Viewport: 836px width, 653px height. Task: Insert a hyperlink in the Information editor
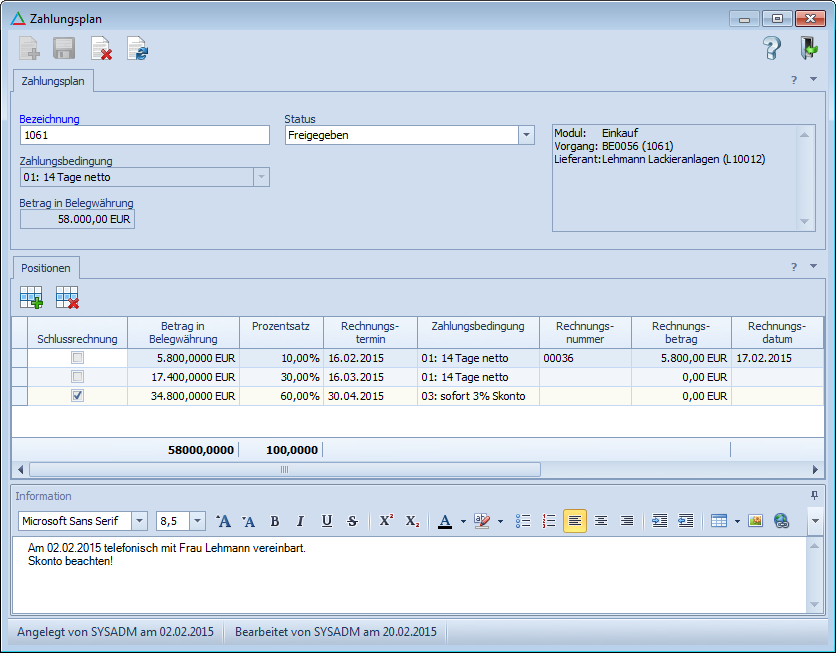point(781,521)
